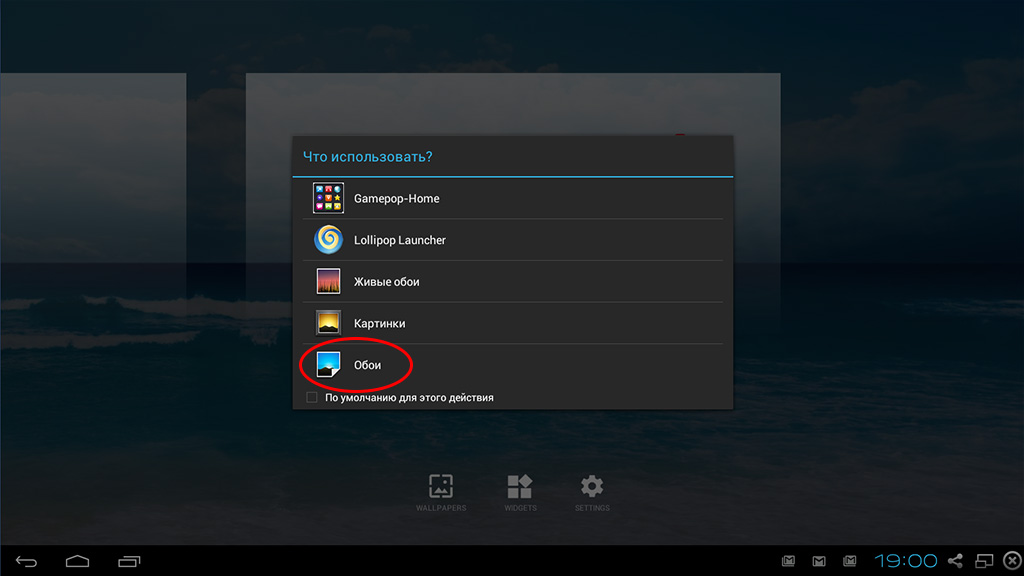Select the Обои wallpaper icon
The image size is (1024, 576).
click(x=328, y=364)
